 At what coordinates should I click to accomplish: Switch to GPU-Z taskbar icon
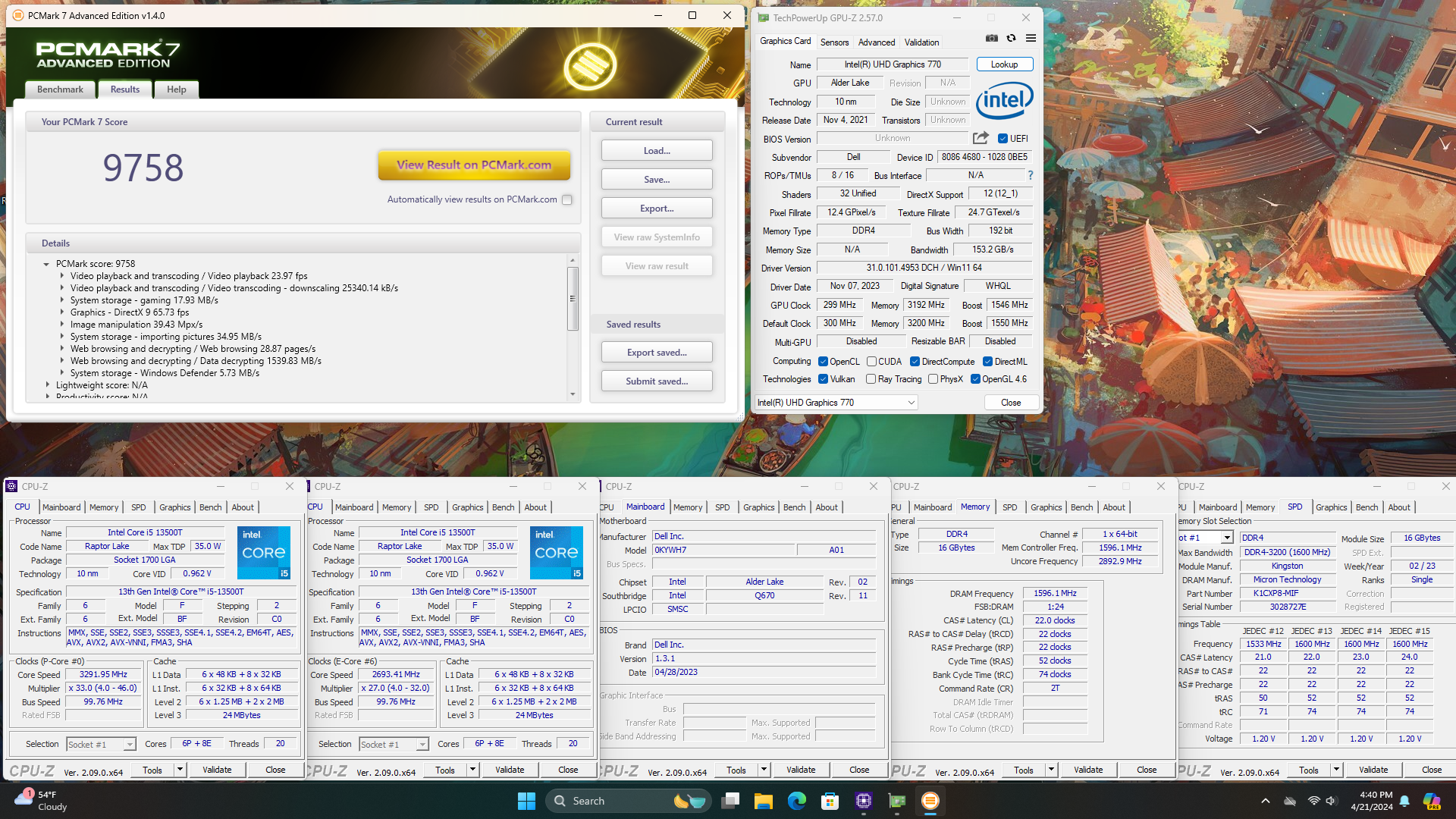tap(897, 801)
